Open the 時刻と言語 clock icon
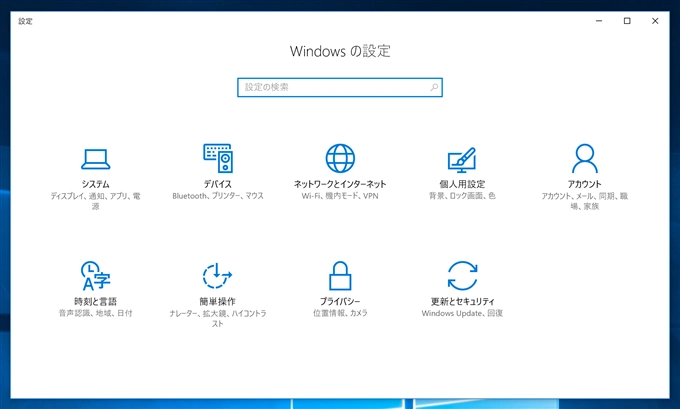680x409 pixels. click(x=95, y=275)
